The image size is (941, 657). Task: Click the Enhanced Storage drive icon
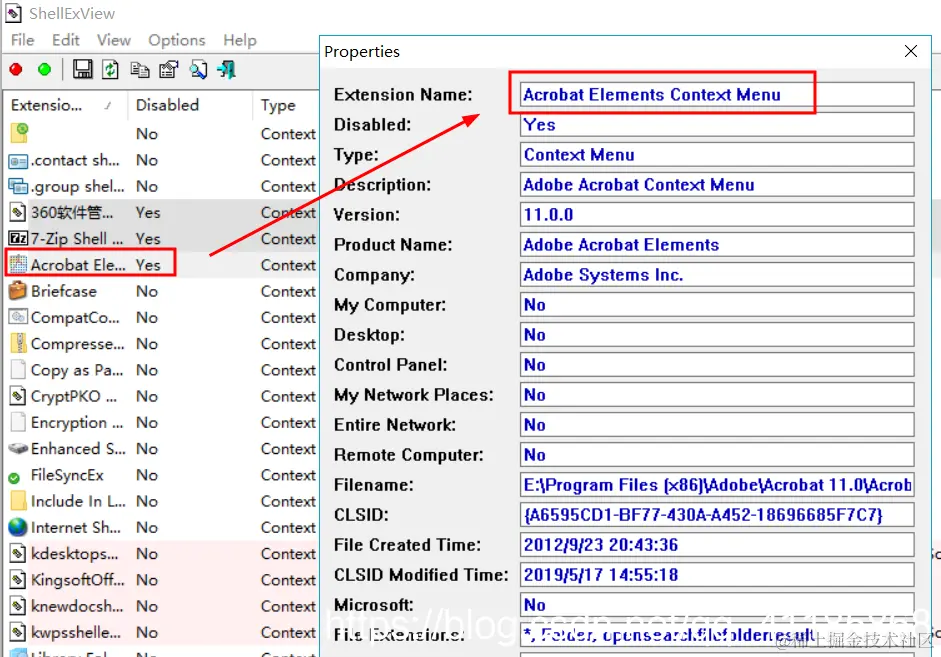pyautogui.click(x=18, y=449)
